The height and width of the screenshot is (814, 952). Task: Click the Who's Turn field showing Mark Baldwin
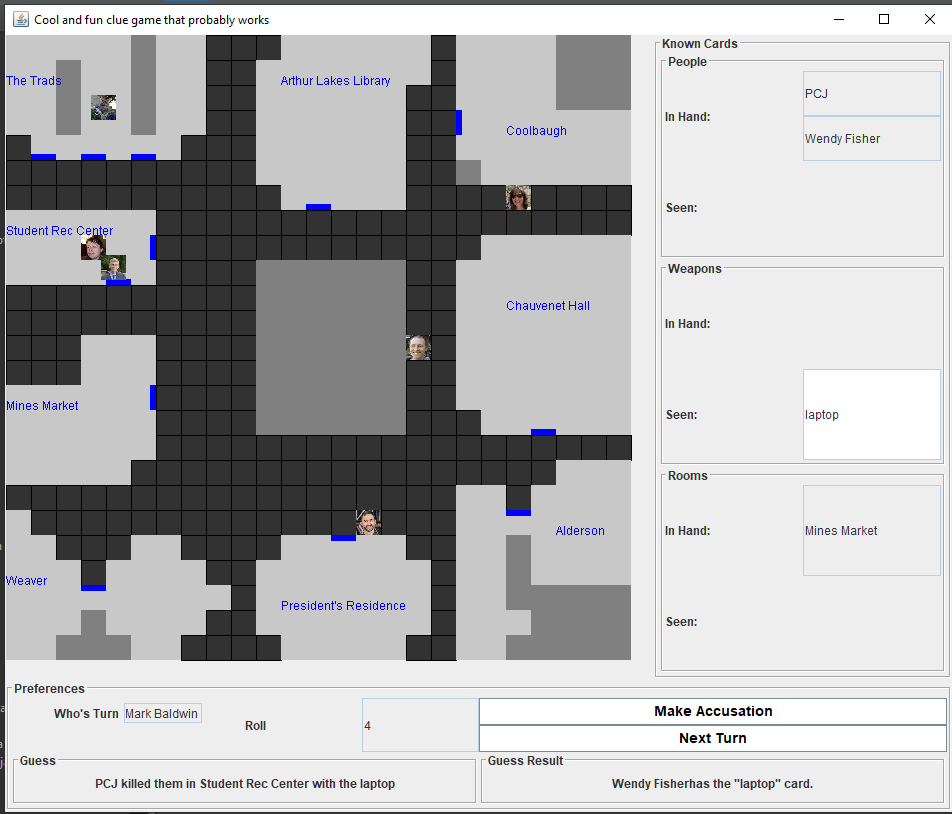(x=162, y=713)
